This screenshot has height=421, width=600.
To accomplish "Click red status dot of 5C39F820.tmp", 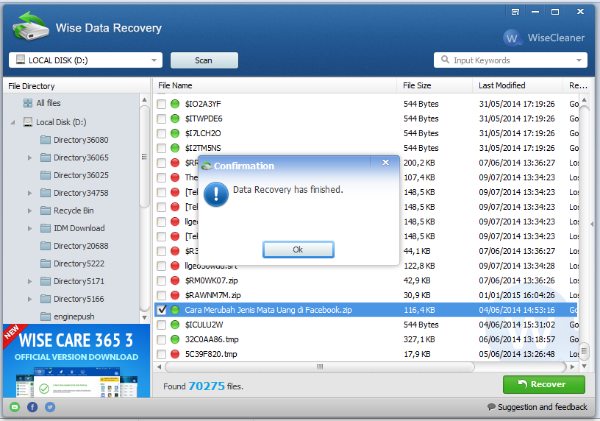I will coord(175,354).
